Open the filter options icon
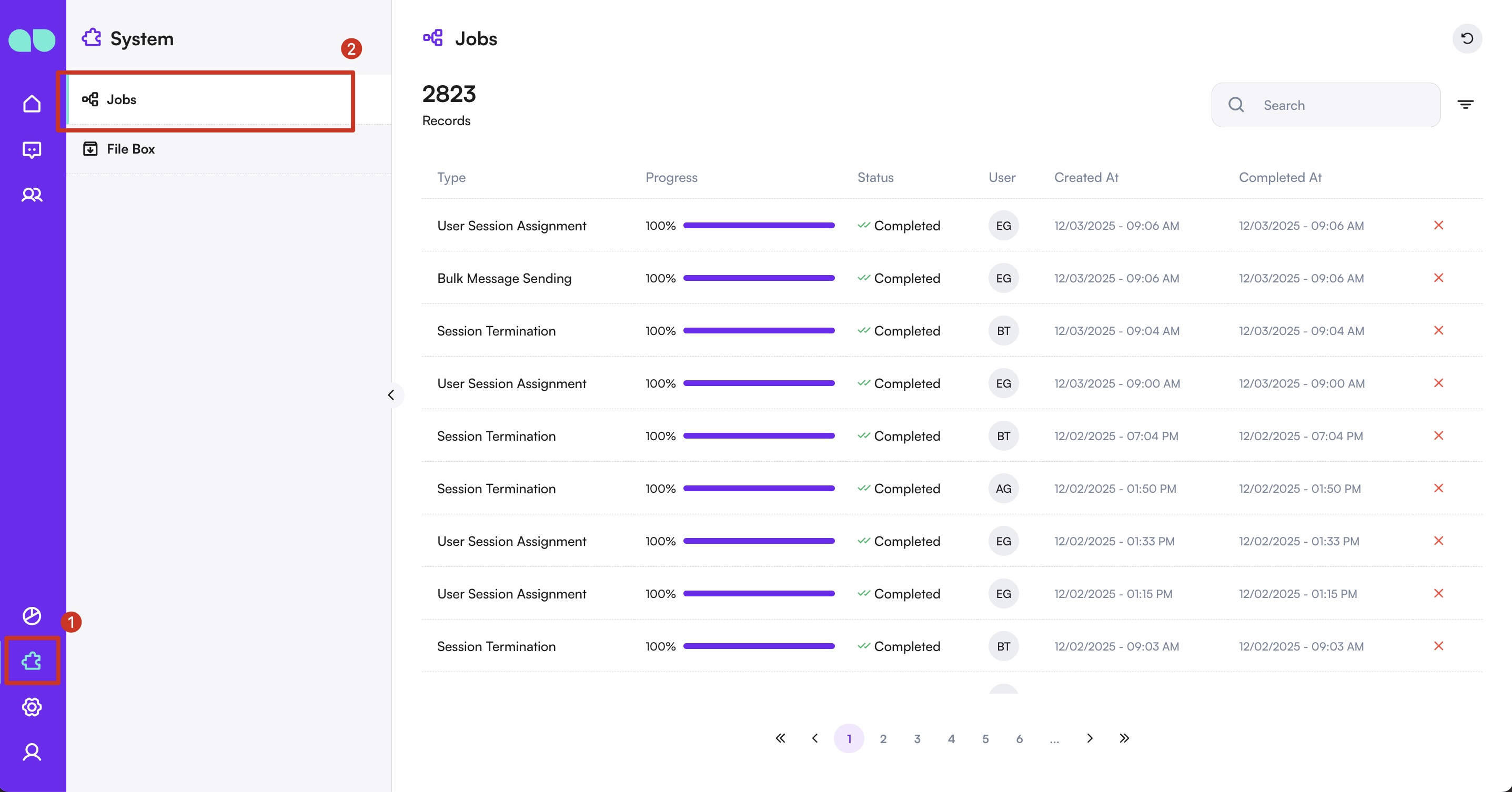Image resolution: width=1512 pixels, height=792 pixels. [1465, 105]
